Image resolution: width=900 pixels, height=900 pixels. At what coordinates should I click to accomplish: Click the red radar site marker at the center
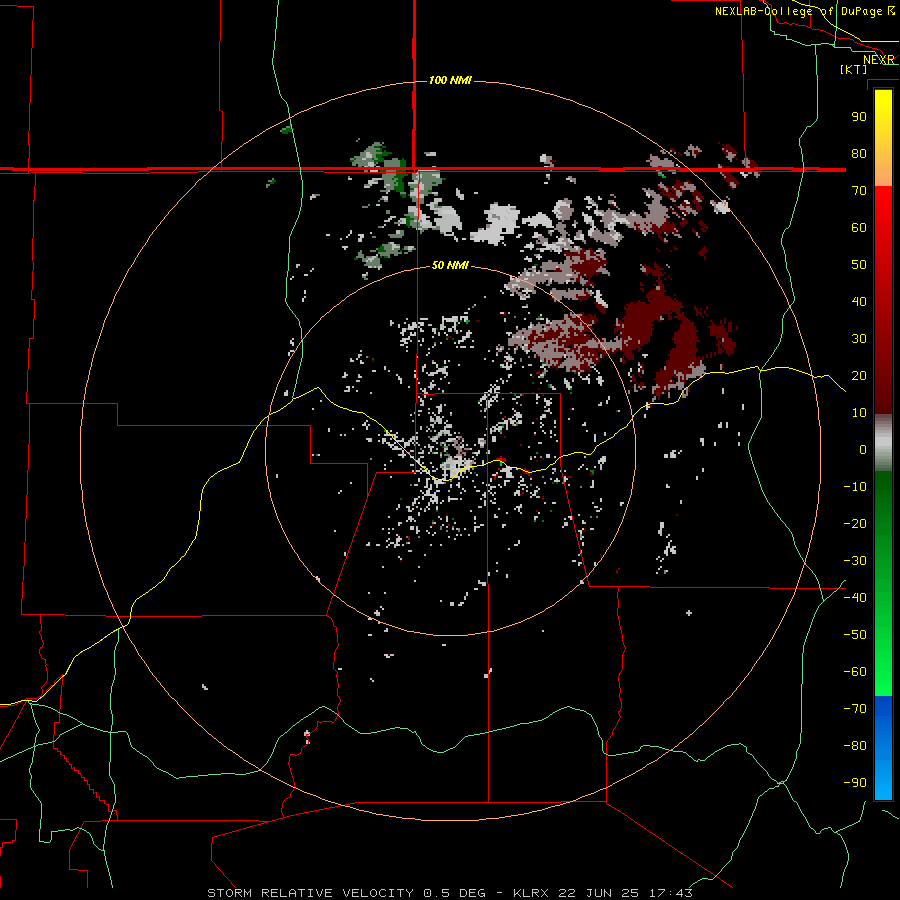coord(502,460)
